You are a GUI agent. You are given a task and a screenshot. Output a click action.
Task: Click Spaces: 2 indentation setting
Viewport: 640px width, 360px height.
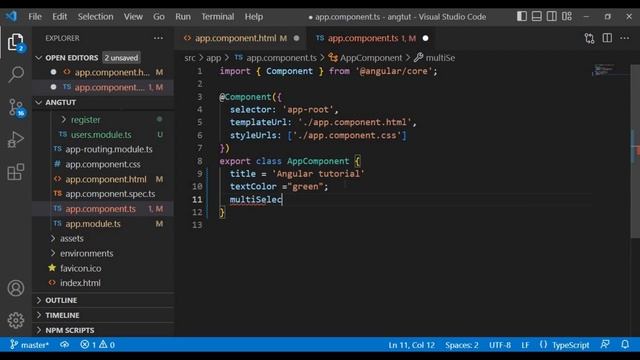point(462,345)
